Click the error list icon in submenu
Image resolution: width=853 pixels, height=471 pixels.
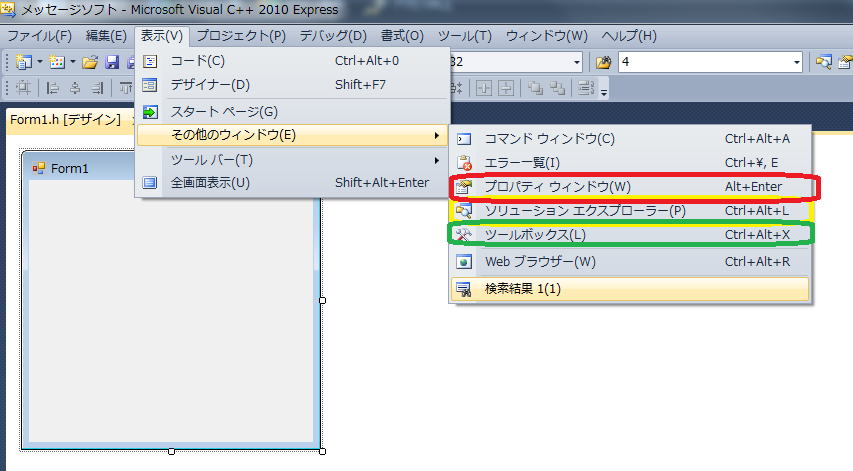click(x=463, y=163)
